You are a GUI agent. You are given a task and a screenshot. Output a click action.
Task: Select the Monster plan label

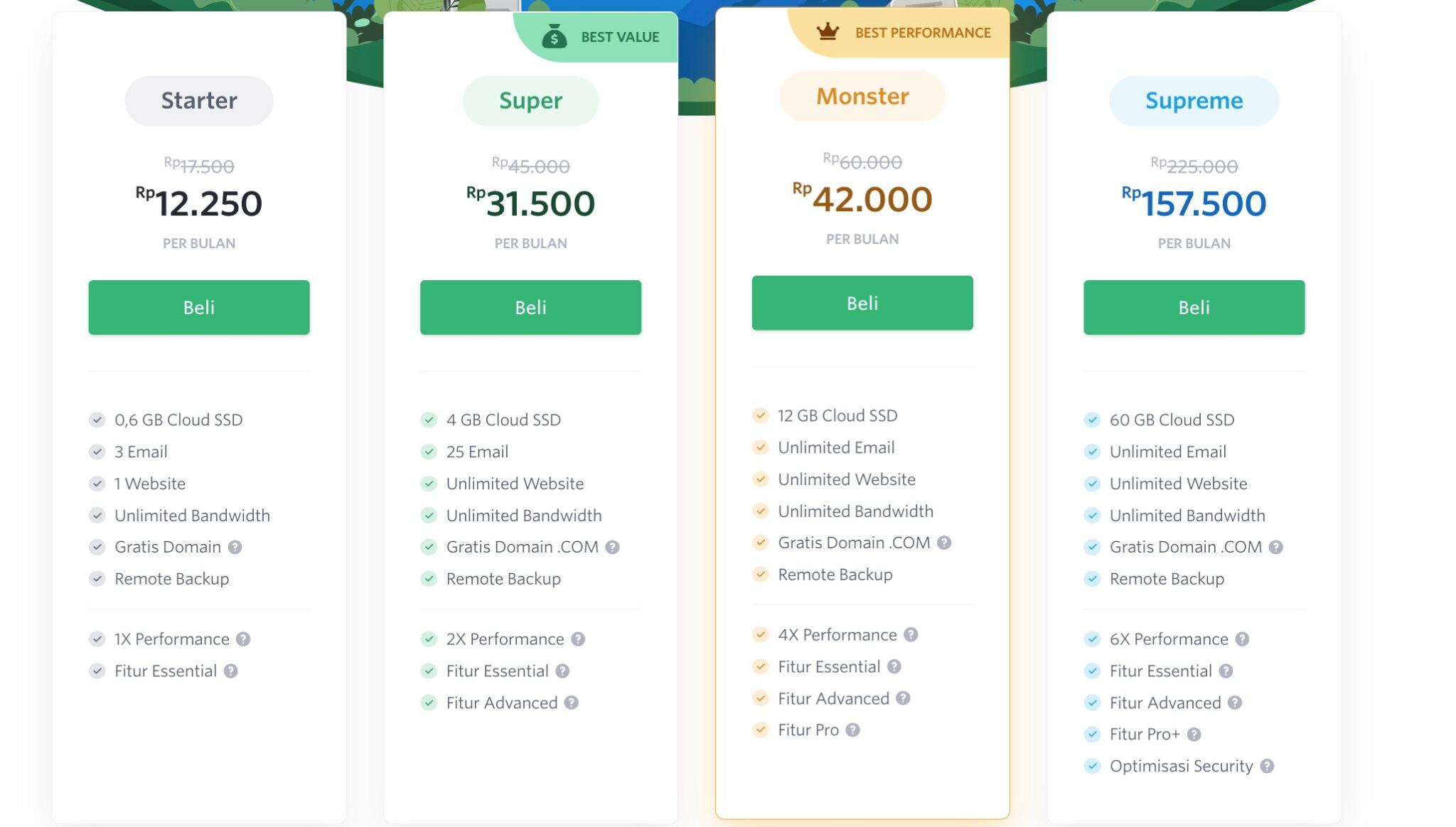862,96
